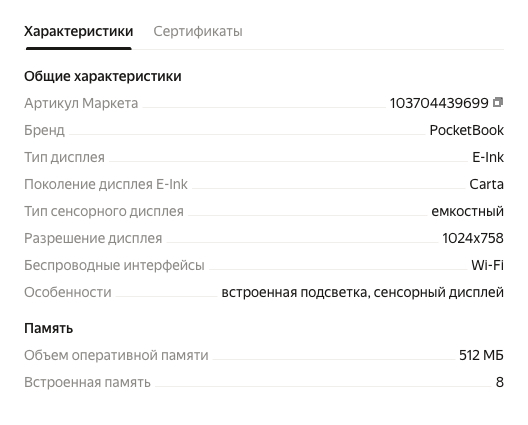
Task: Click the Общие характеристики heading
Action: point(103,76)
